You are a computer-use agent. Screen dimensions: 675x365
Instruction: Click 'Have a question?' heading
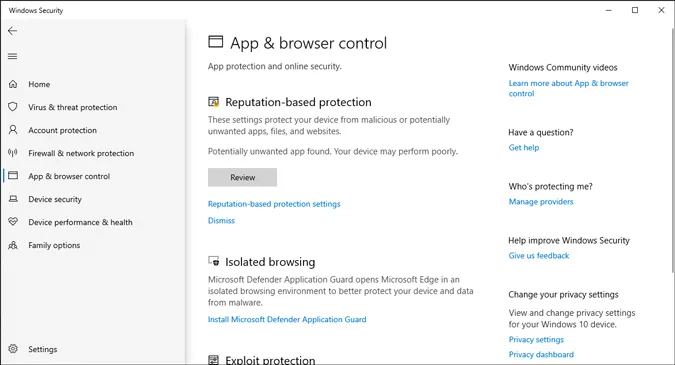pos(541,133)
